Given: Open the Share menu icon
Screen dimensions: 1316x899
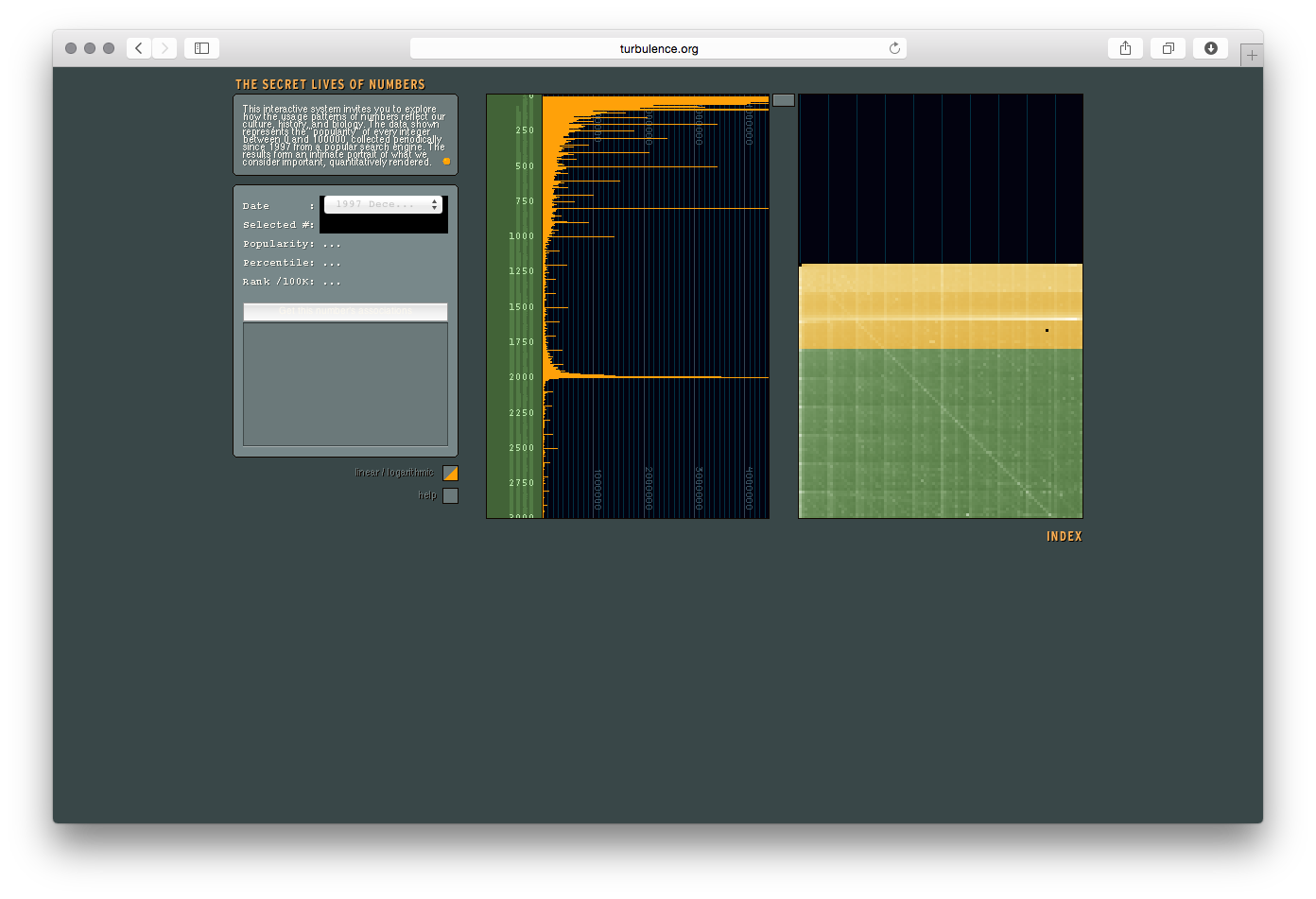Looking at the screenshot, I should tap(1125, 48).
